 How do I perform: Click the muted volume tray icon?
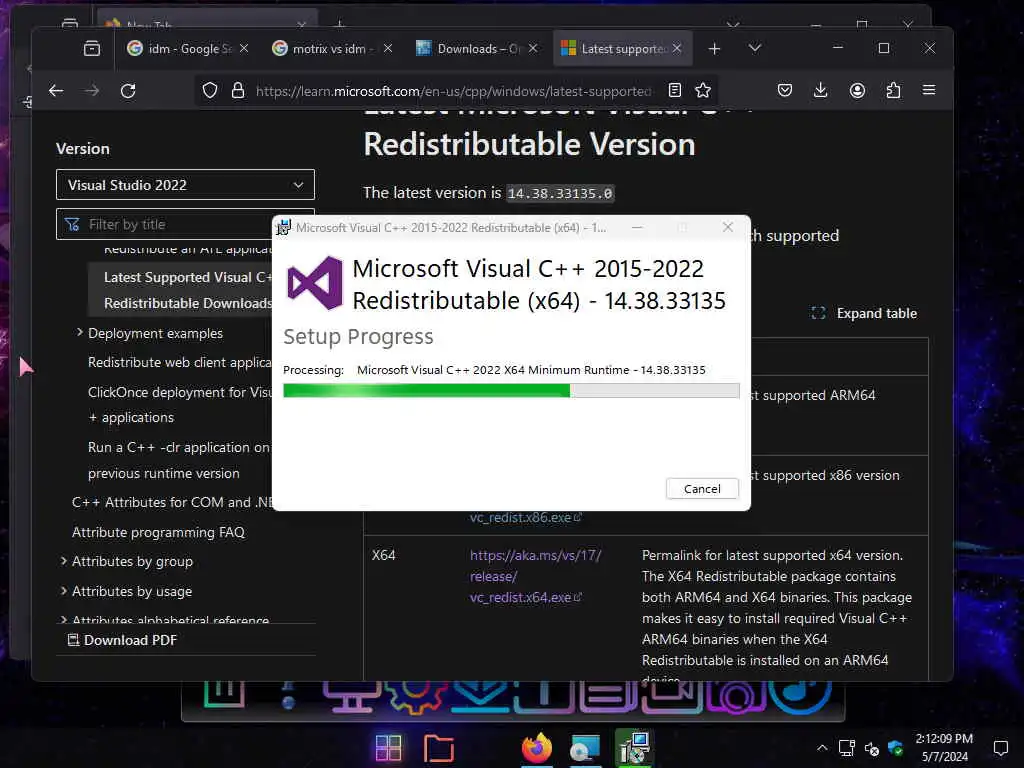(x=872, y=748)
